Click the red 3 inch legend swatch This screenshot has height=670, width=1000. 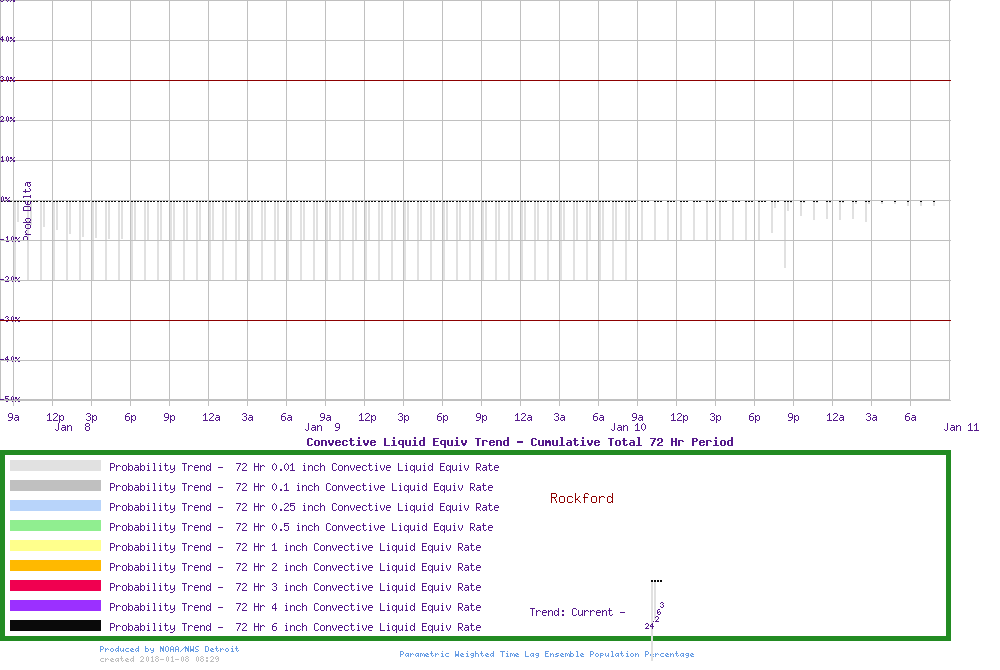(55, 586)
